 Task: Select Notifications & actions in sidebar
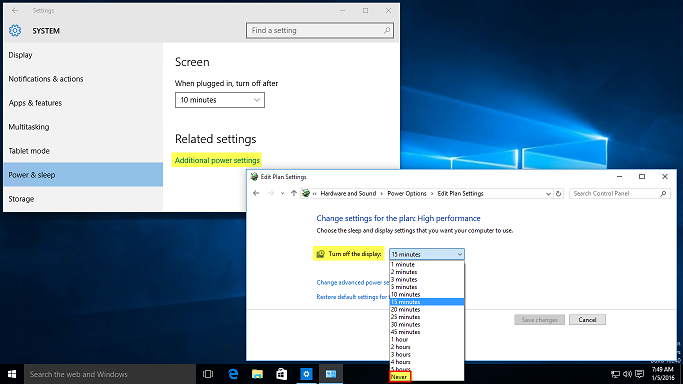[x=83, y=79]
